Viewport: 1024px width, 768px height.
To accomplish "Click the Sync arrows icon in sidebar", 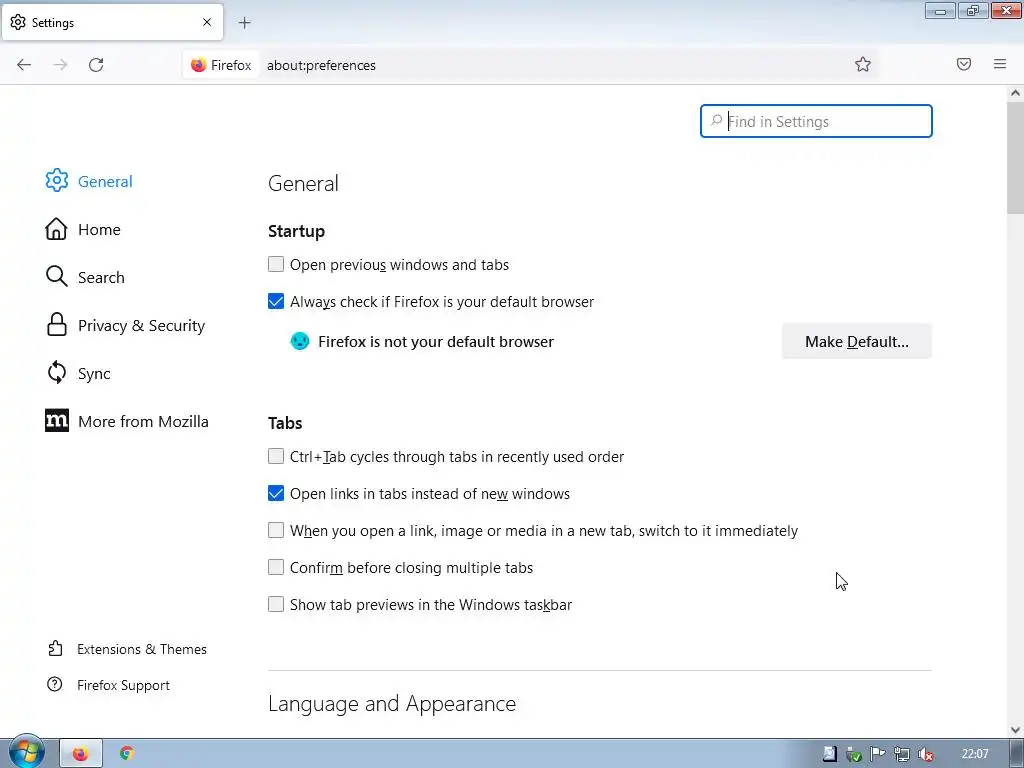I will (57, 373).
